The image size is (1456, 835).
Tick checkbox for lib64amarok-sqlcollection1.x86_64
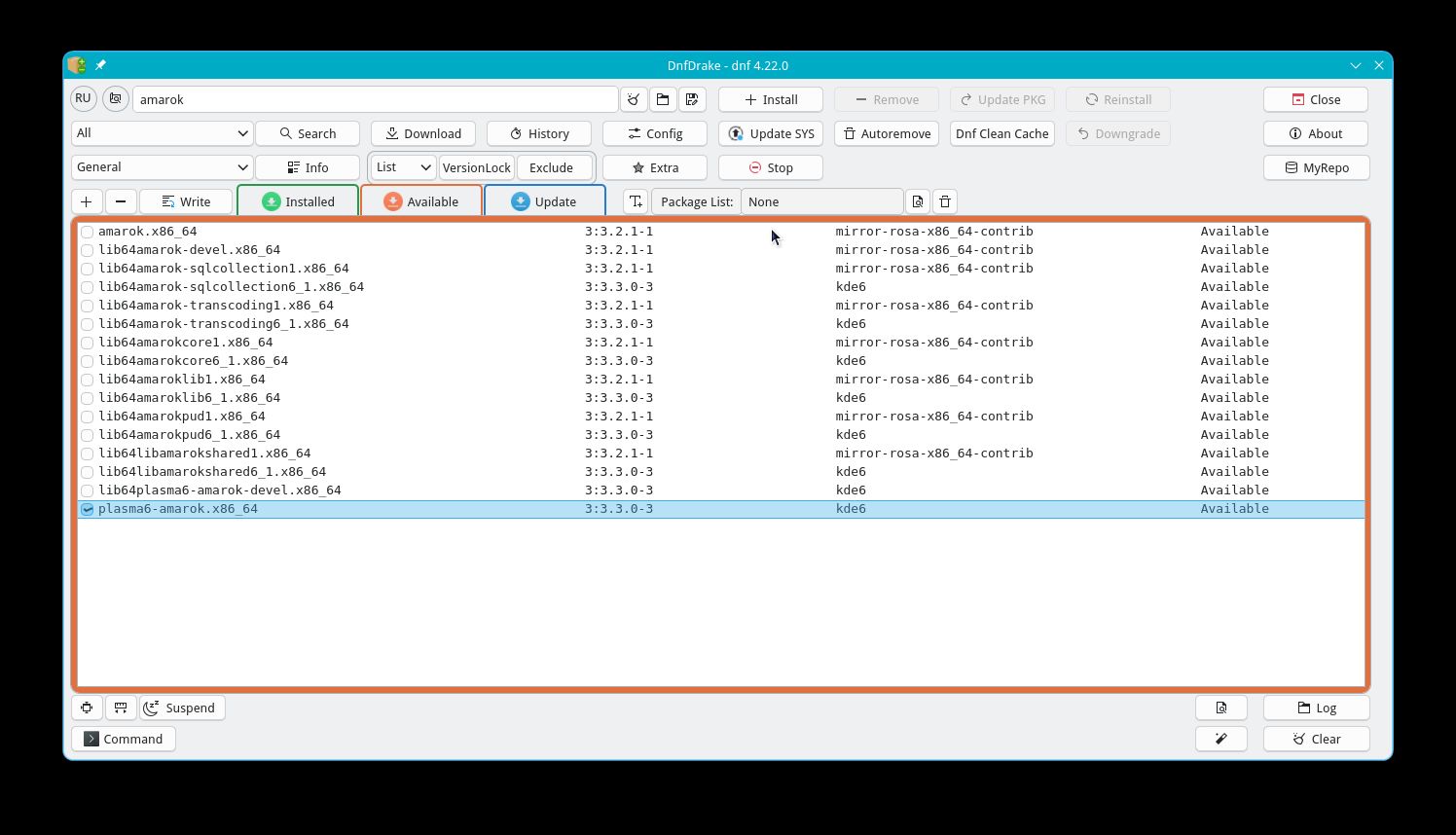88,269
